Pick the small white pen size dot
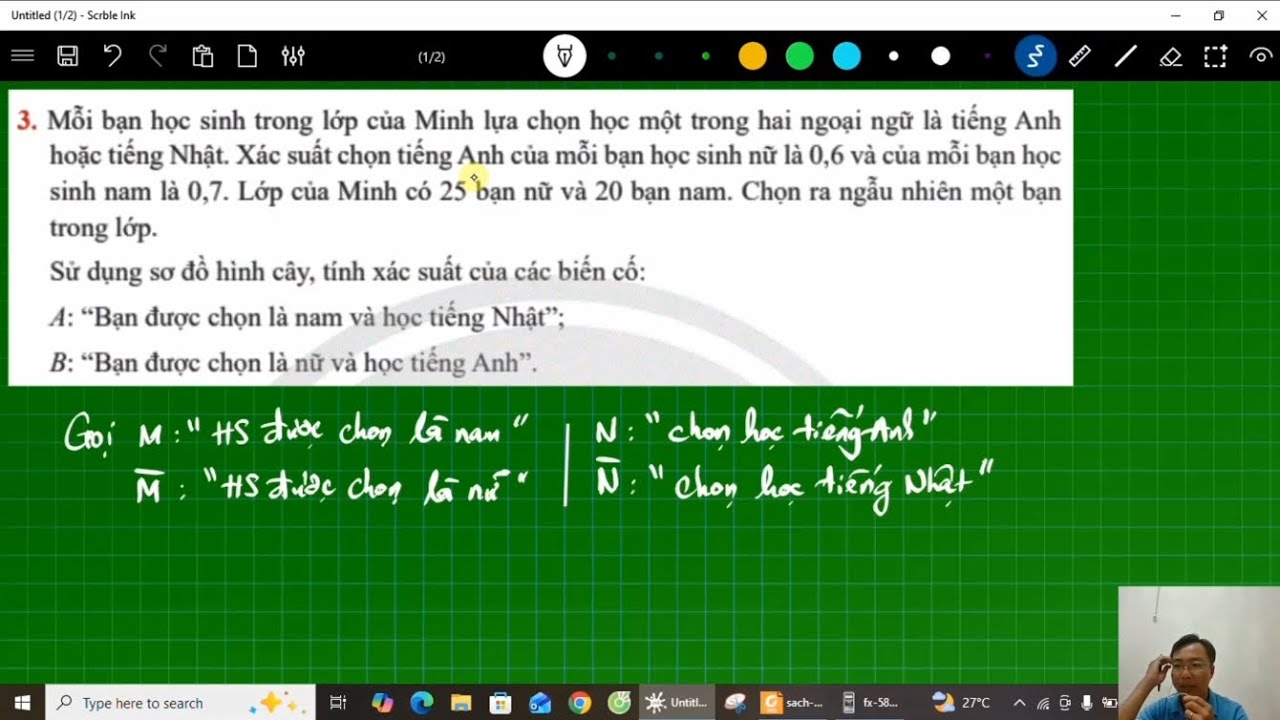The height and width of the screenshot is (720, 1280). point(894,56)
